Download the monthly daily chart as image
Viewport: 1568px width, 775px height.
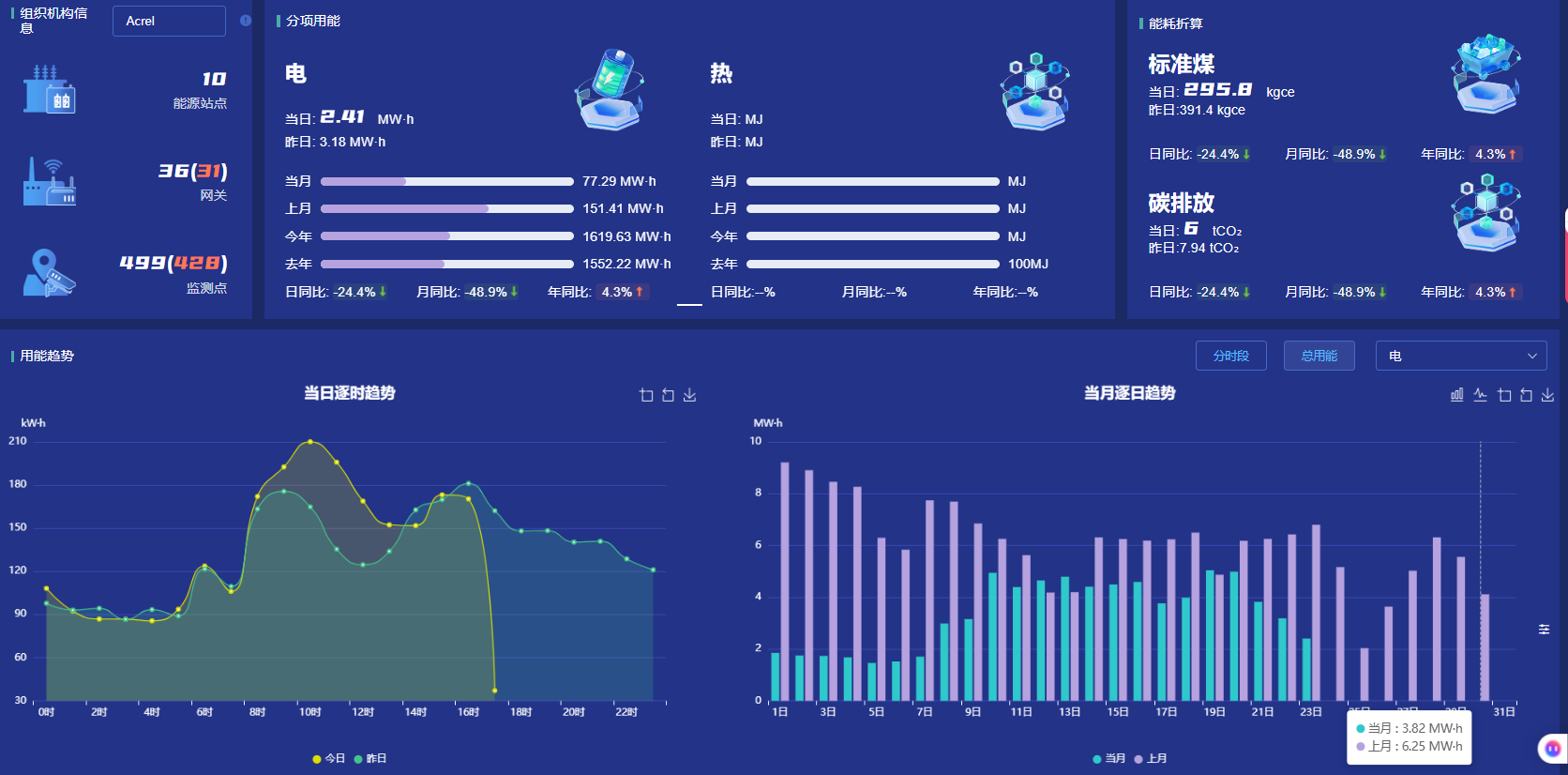[1547, 395]
